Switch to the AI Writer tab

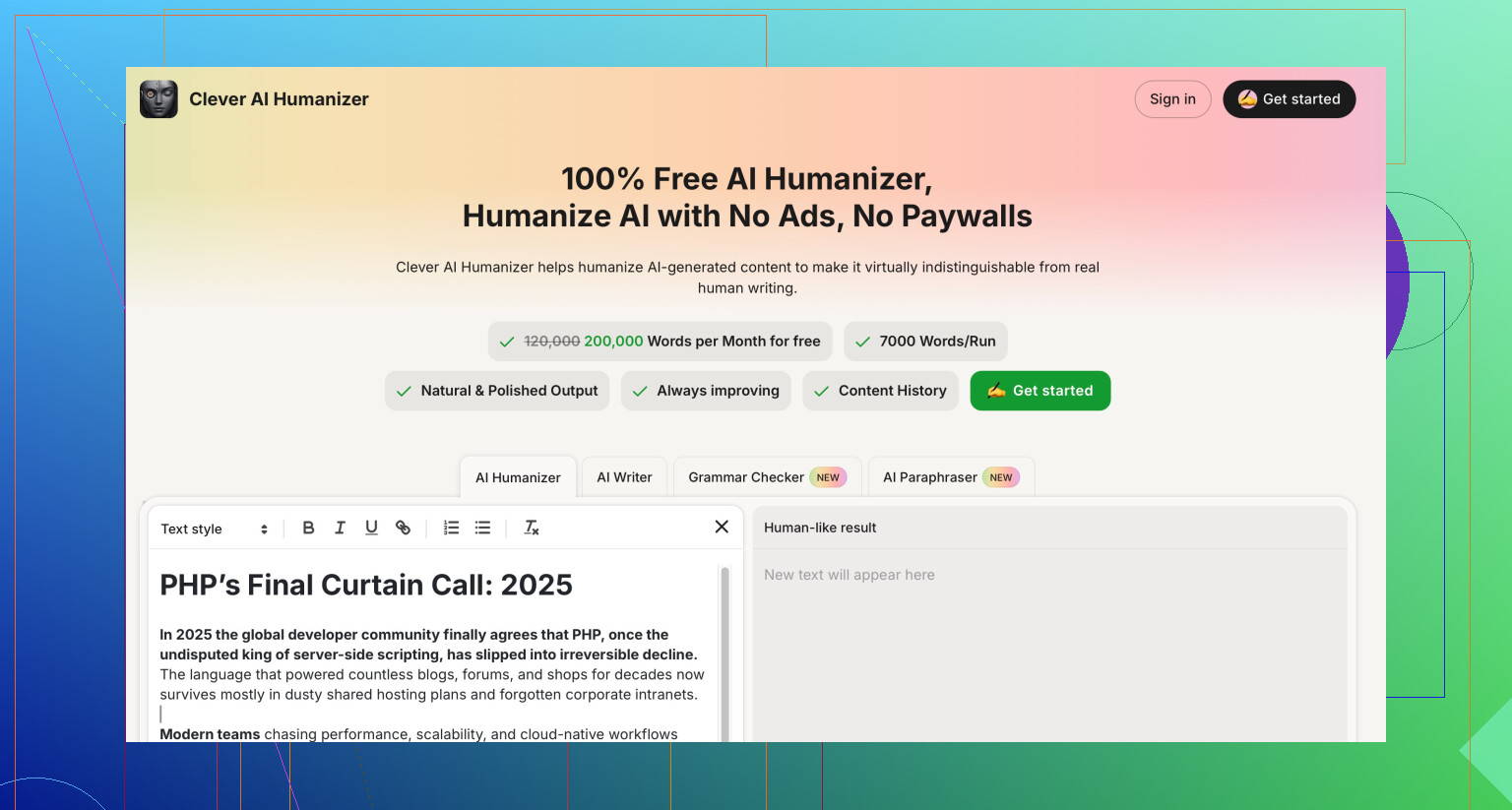(624, 477)
